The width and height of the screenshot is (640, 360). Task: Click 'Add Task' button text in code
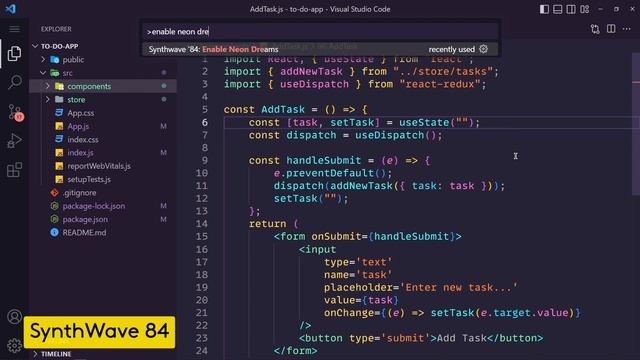462,338
